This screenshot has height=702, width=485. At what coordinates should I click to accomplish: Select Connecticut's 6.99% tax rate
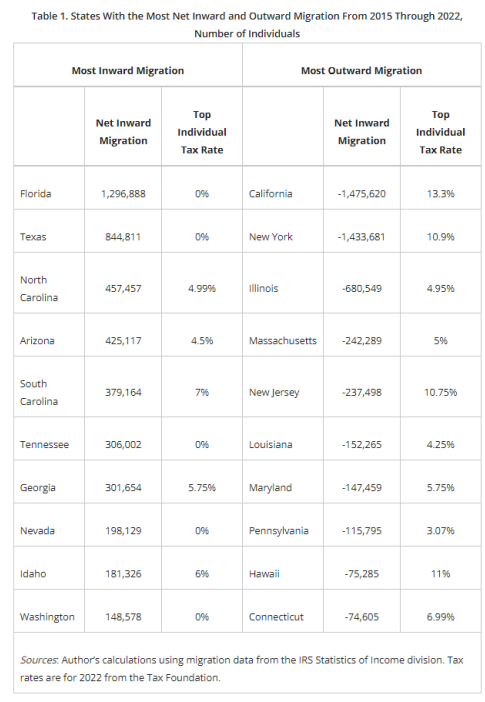(x=441, y=617)
